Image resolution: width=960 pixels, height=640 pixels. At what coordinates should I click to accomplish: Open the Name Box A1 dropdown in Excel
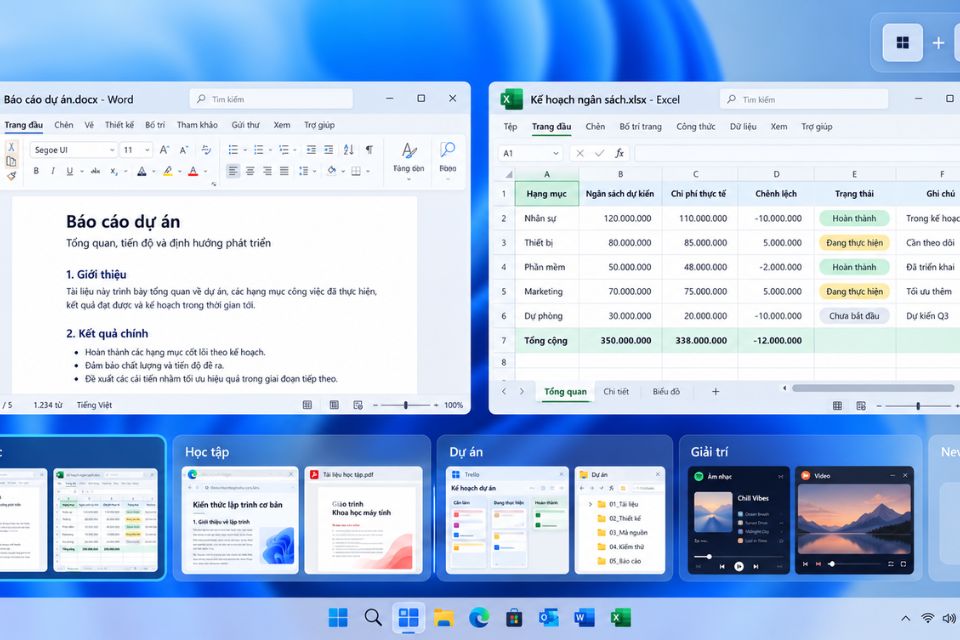pos(555,154)
